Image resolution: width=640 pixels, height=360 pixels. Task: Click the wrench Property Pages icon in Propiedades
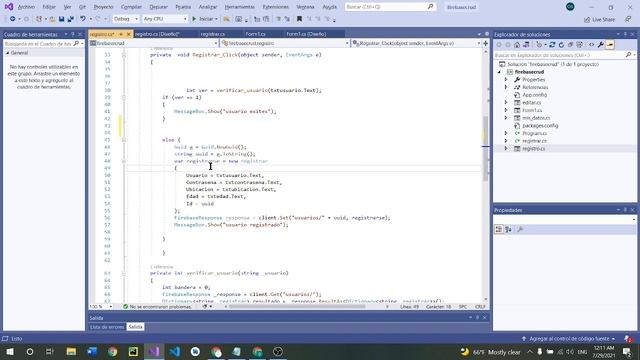point(520,229)
